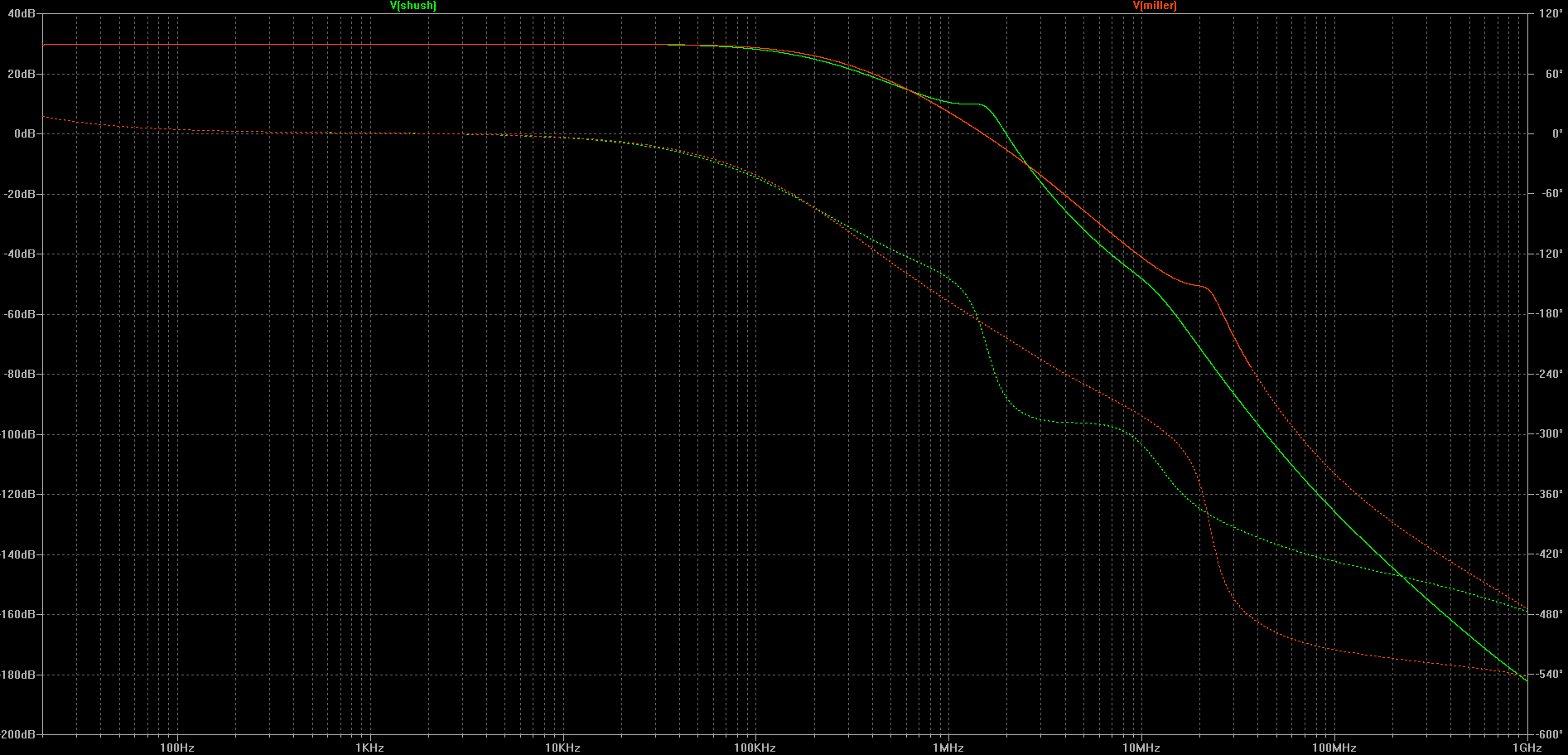This screenshot has height=755, width=1568.
Task: Click the -120dB left axis label
Action: [x=17, y=494]
